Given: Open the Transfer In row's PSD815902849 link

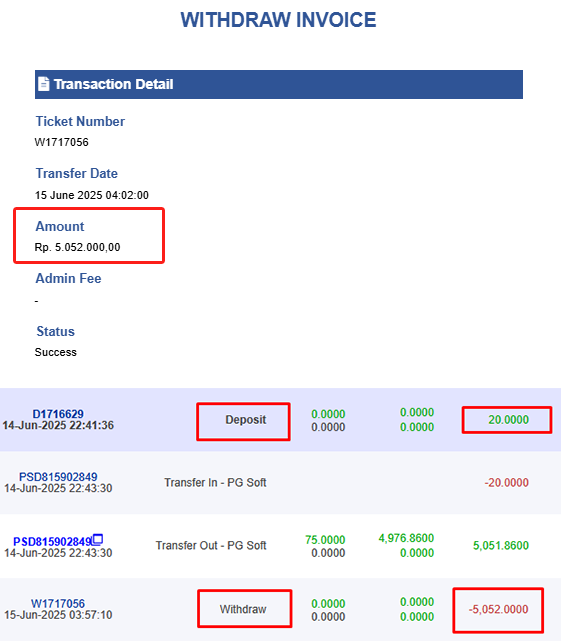Looking at the screenshot, I should 58,477.
